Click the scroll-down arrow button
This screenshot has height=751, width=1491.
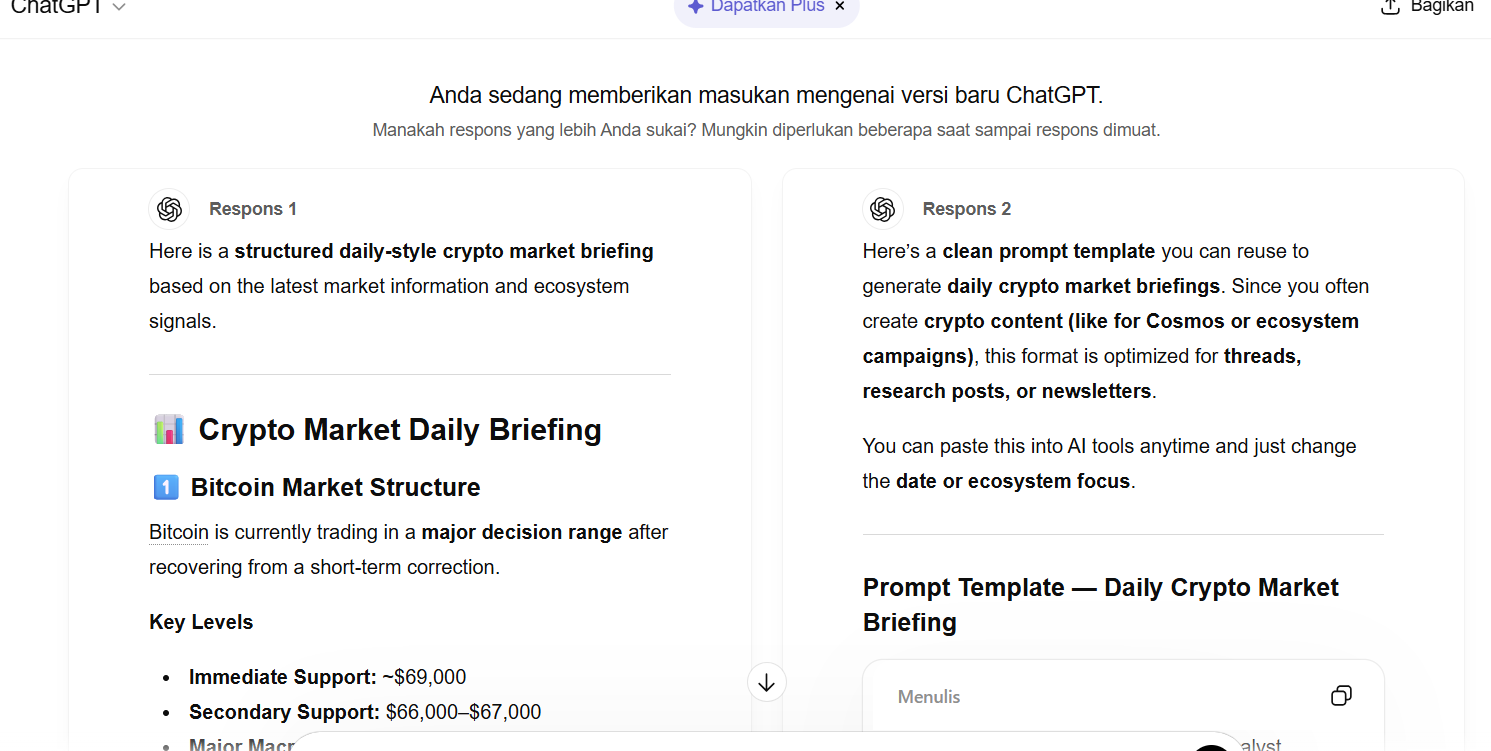(767, 682)
